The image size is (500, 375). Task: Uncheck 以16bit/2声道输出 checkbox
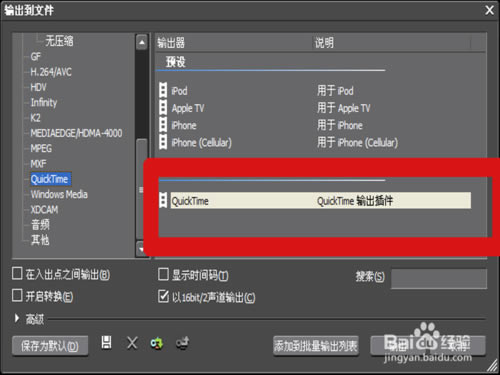click(x=163, y=296)
